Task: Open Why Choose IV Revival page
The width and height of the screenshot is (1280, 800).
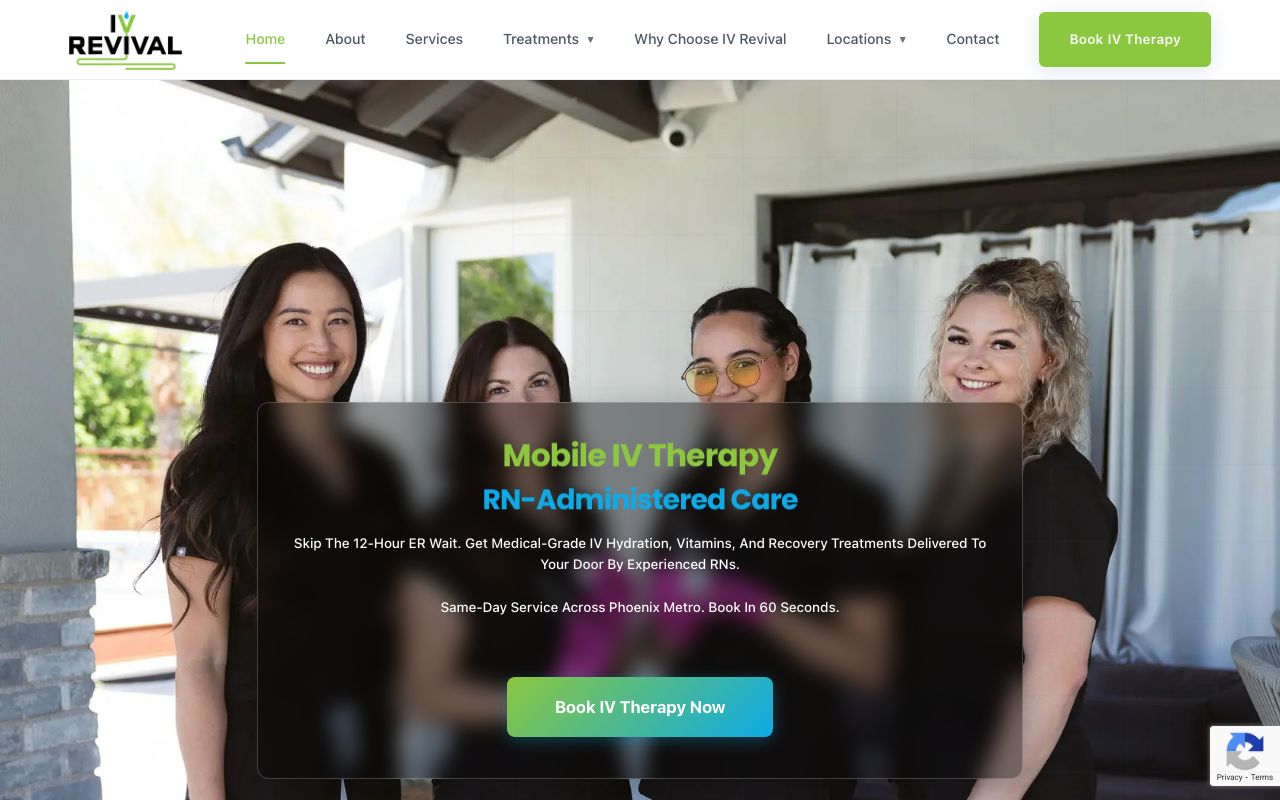Action: 710,39
